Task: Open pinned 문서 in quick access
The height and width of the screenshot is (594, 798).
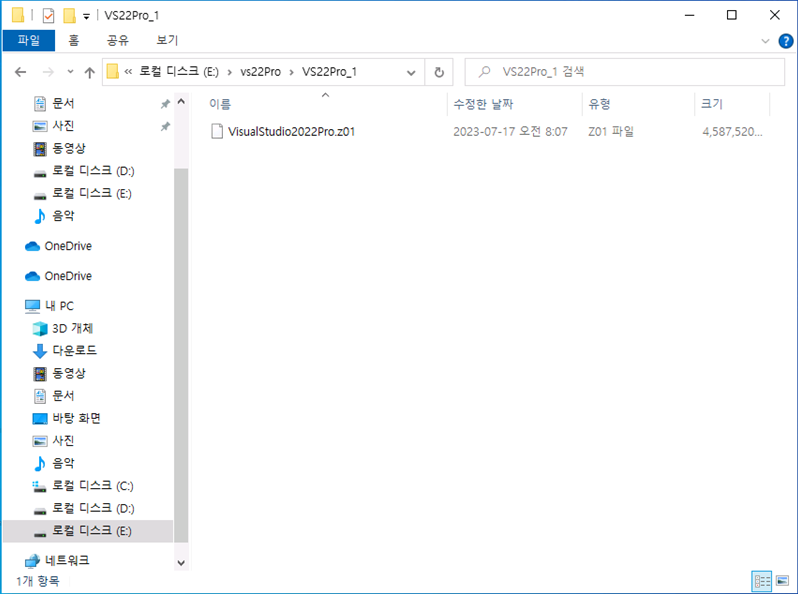Action: [63, 103]
